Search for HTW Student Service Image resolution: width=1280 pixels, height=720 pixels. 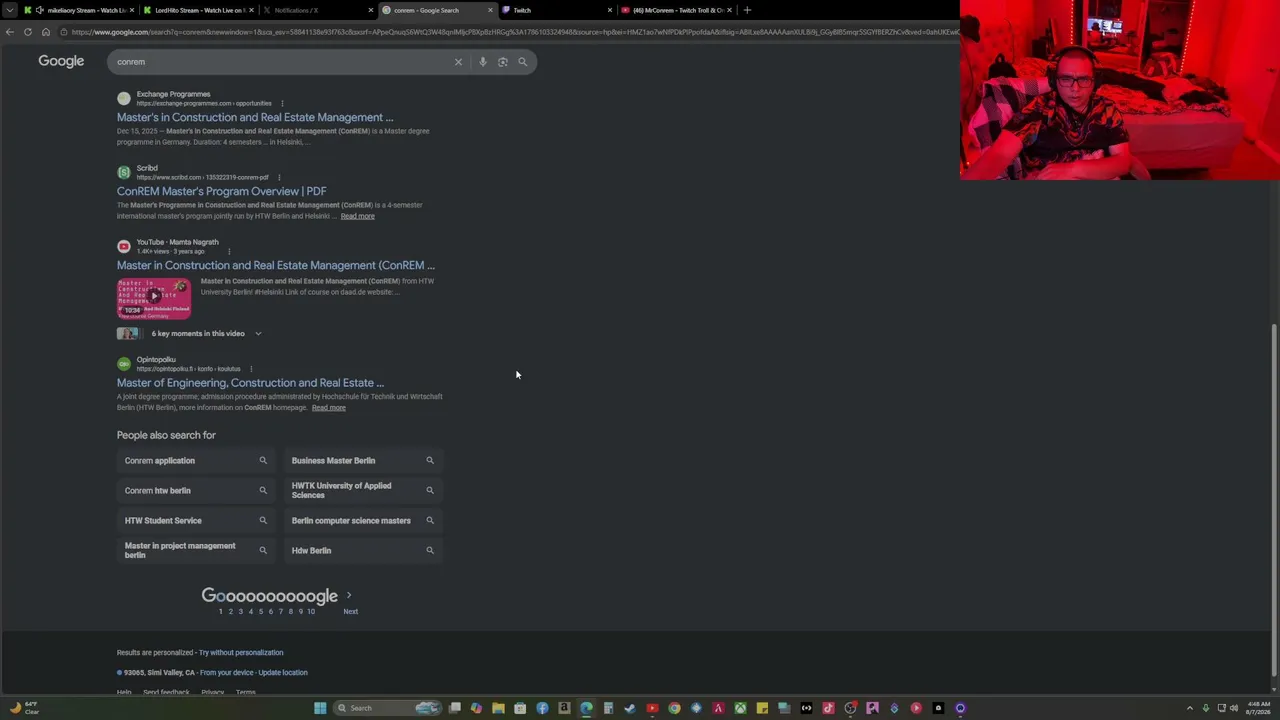(195, 521)
